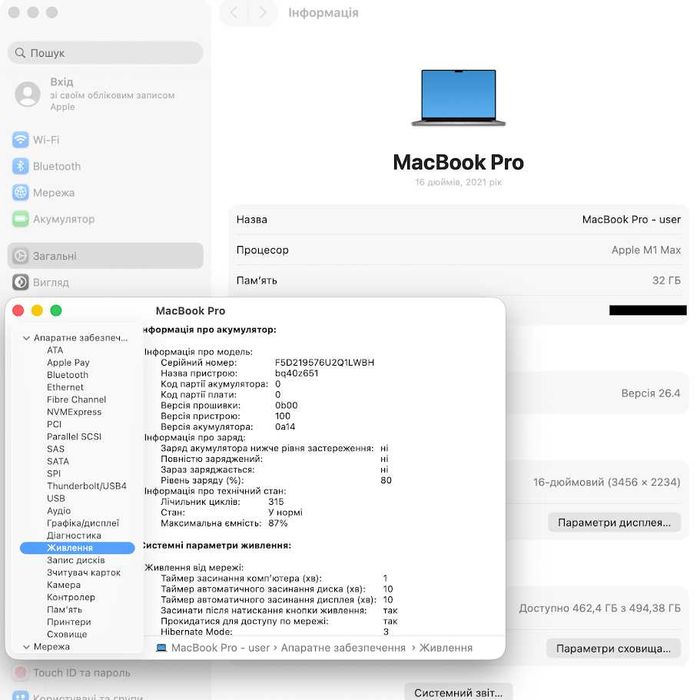The height and width of the screenshot is (700, 700).
Task: Select Apple Pay in hardware tree
Action: click(68, 362)
